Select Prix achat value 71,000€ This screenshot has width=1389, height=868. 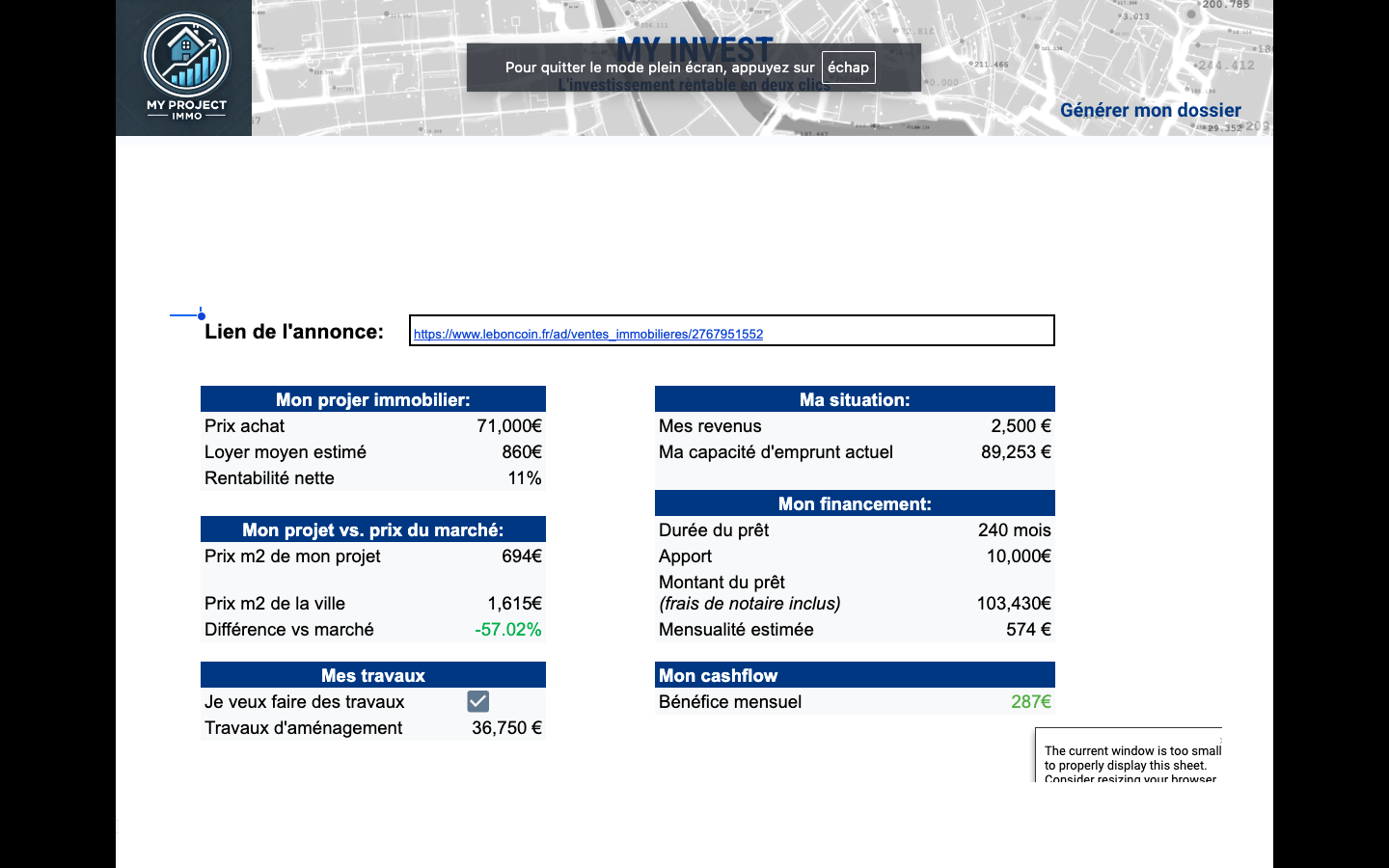(x=509, y=425)
